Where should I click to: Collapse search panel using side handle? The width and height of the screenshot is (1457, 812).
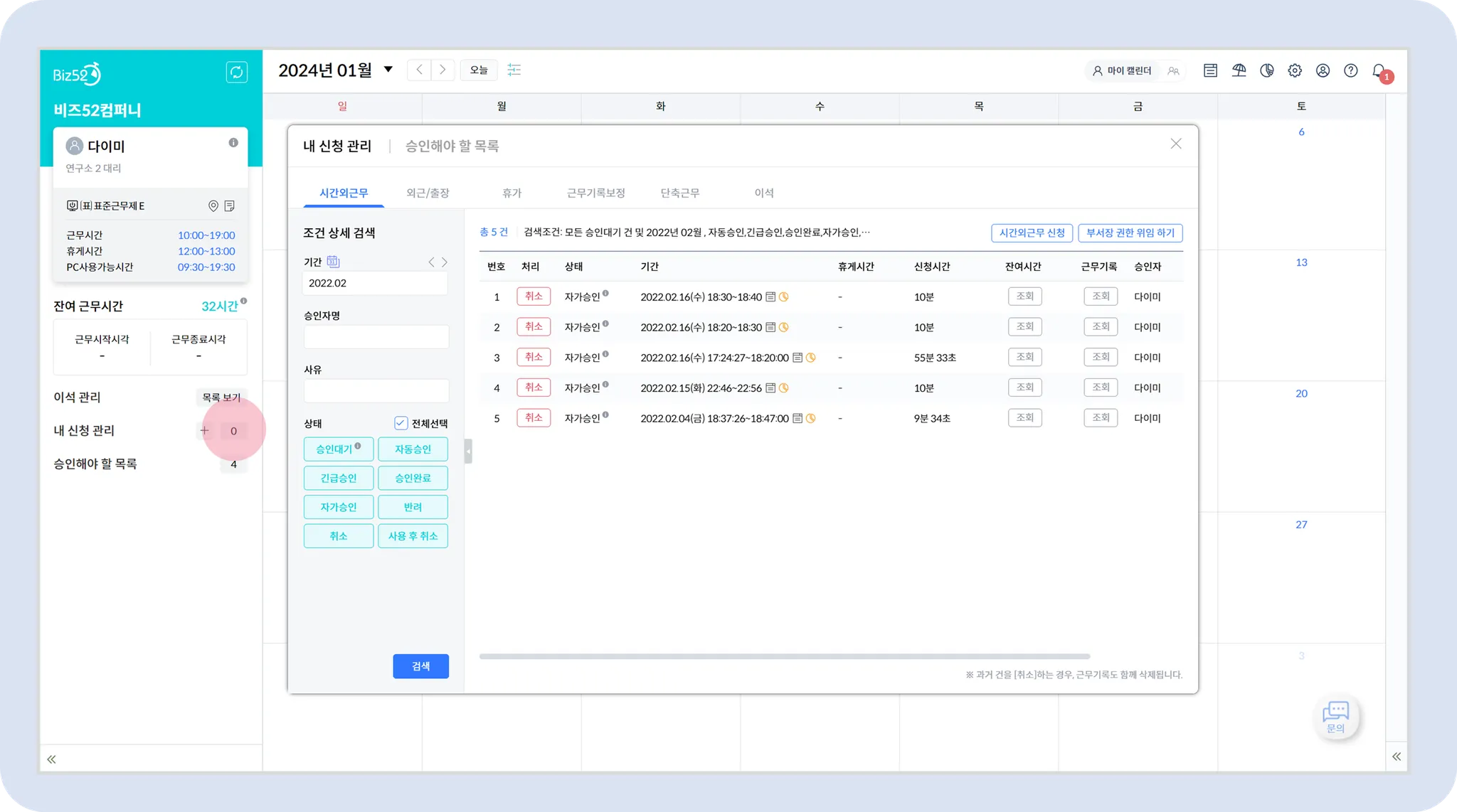(x=468, y=451)
